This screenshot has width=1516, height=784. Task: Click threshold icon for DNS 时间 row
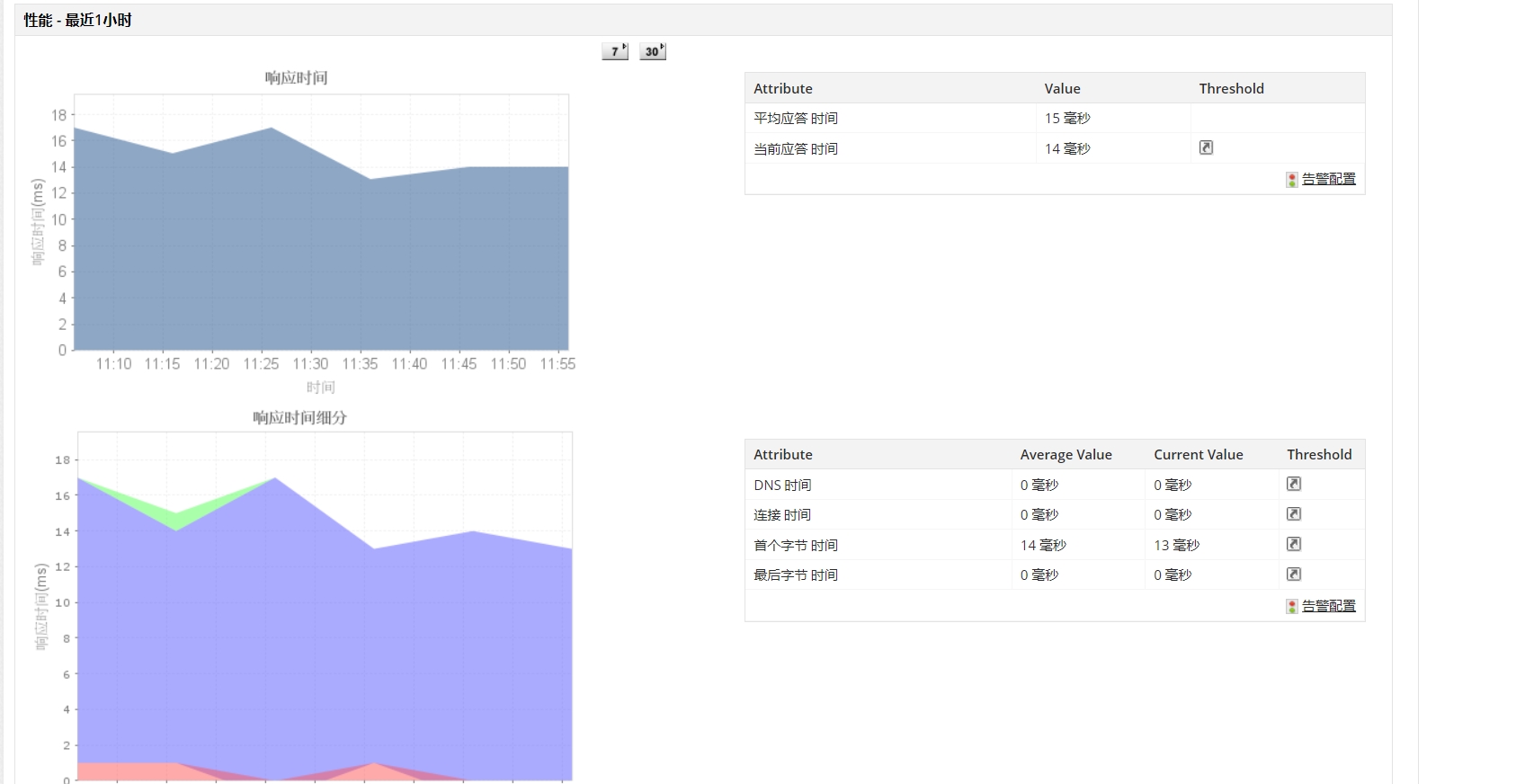1294,484
